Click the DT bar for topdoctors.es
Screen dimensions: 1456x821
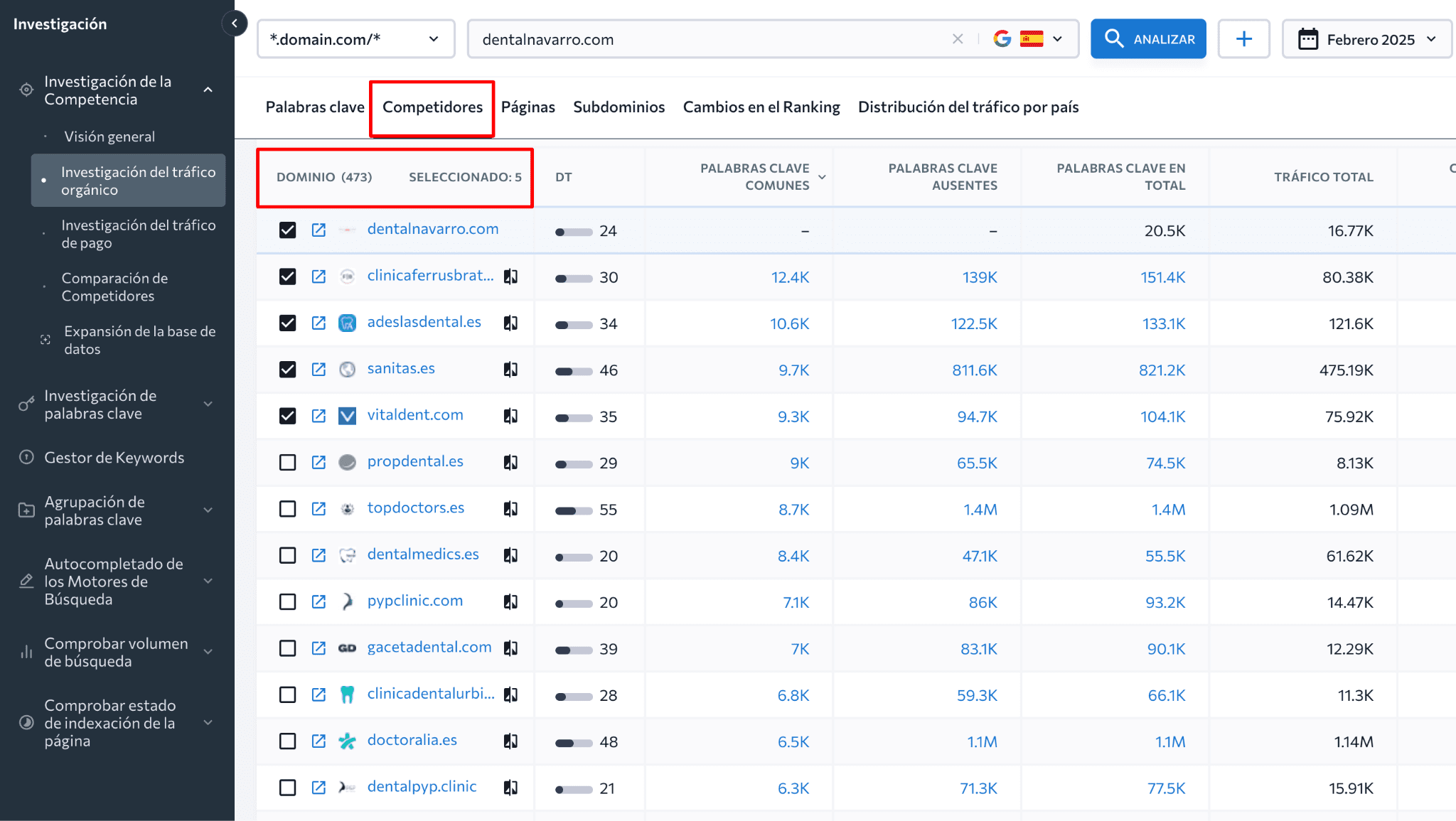click(574, 510)
